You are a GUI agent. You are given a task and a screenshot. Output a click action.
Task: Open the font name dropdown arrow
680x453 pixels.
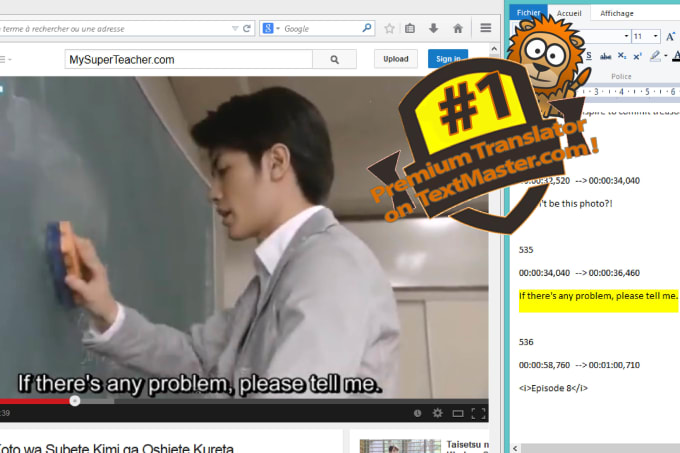tap(626, 36)
